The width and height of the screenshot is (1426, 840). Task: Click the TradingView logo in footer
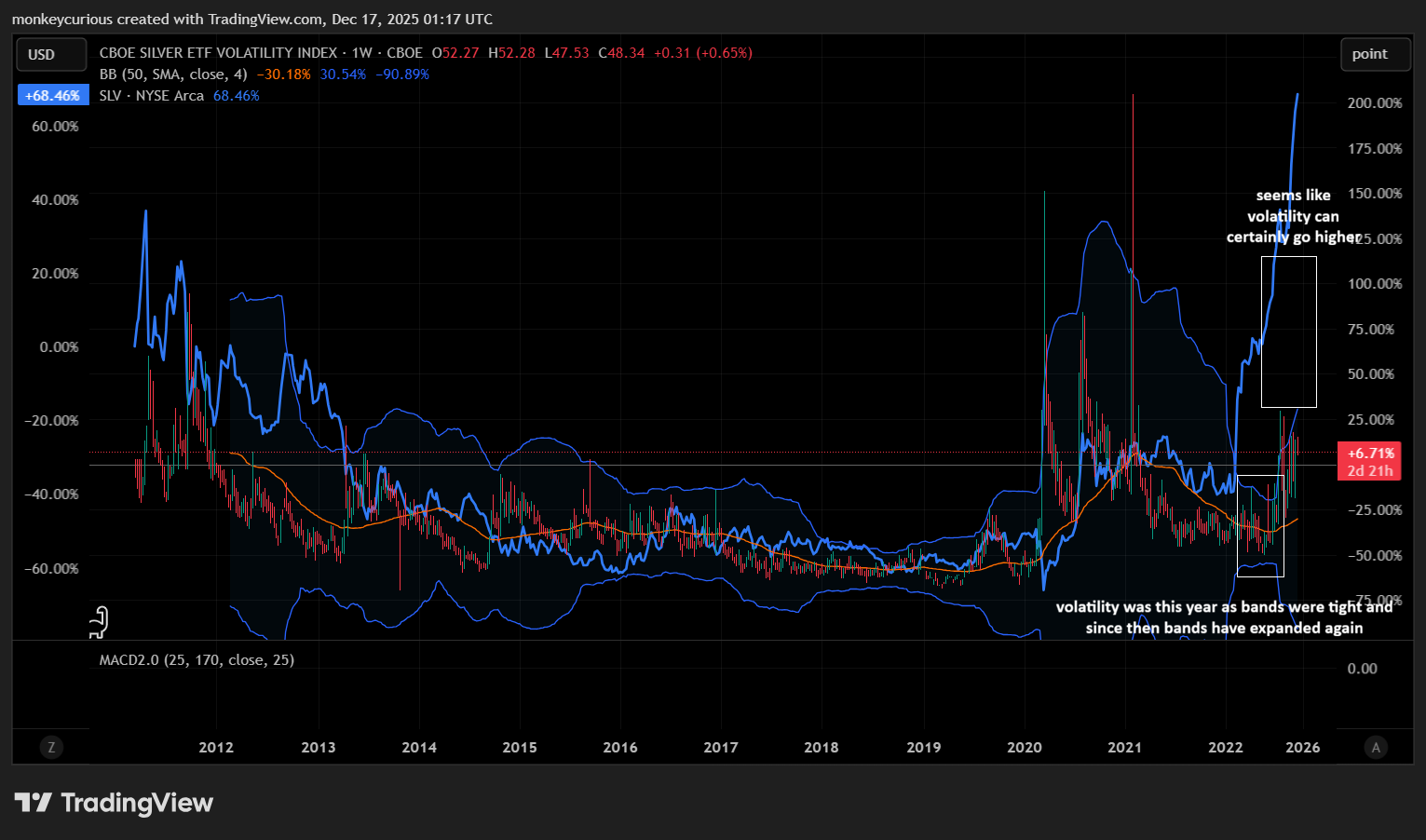114,803
